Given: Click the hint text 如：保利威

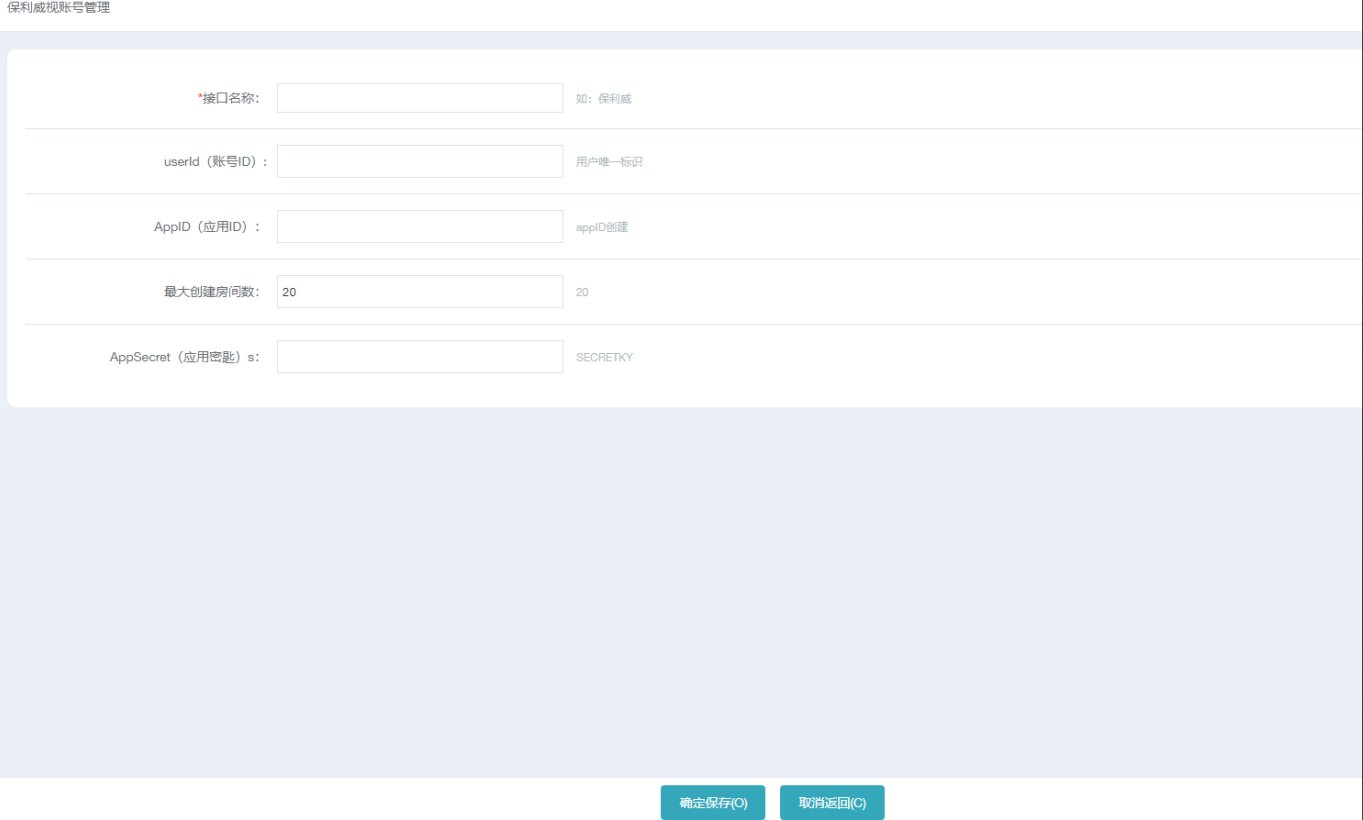Looking at the screenshot, I should point(603,99).
